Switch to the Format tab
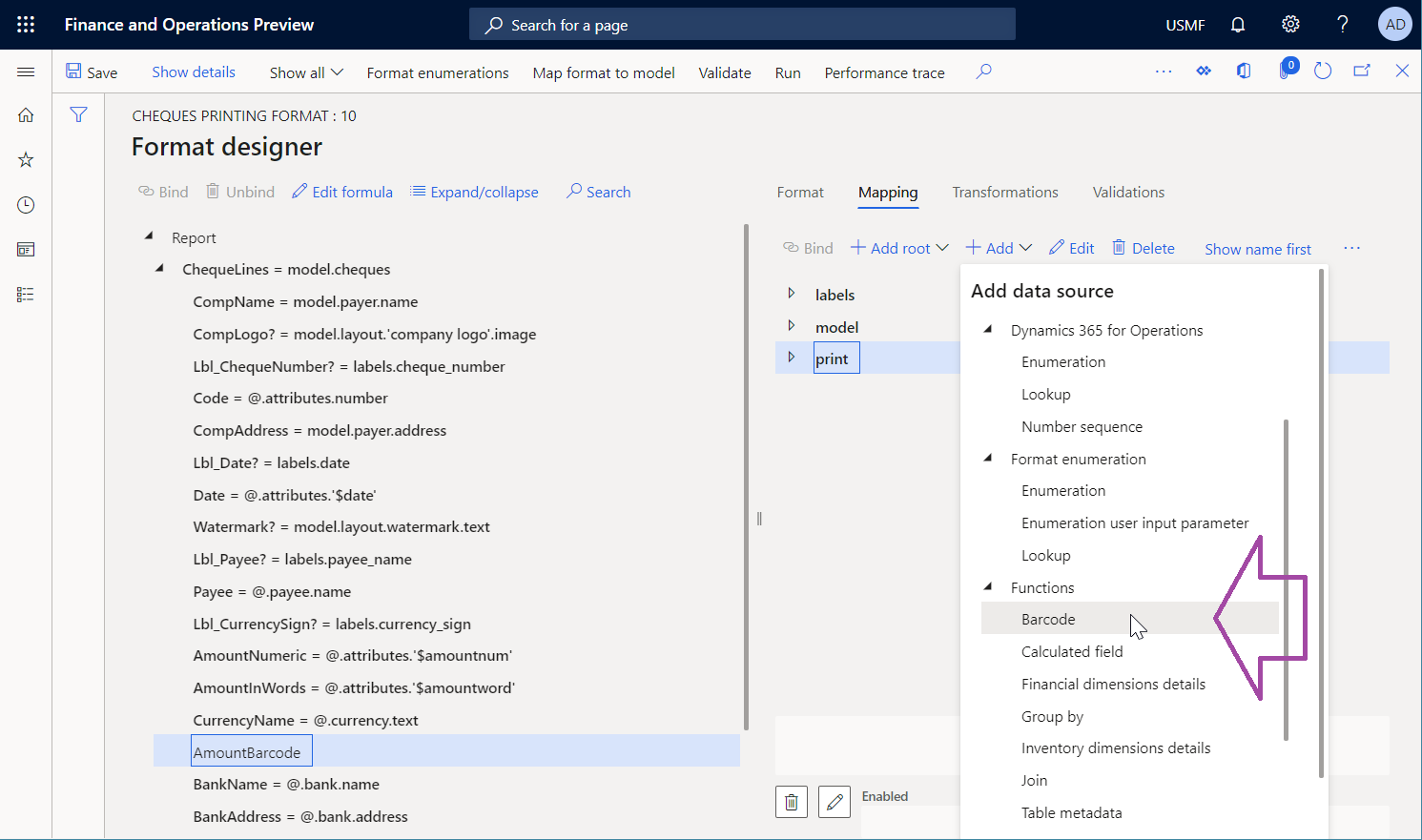Viewport: 1422px width, 840px height. [x=800, y=193]
